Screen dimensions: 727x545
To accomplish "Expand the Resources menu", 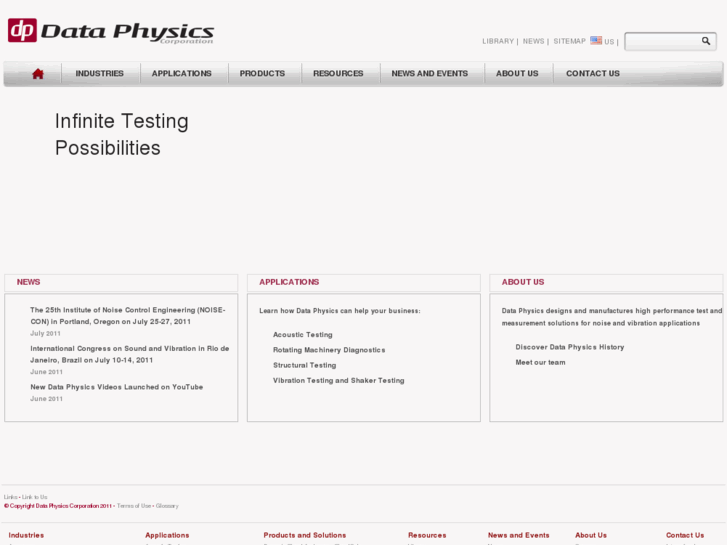I will click(338, 73).
